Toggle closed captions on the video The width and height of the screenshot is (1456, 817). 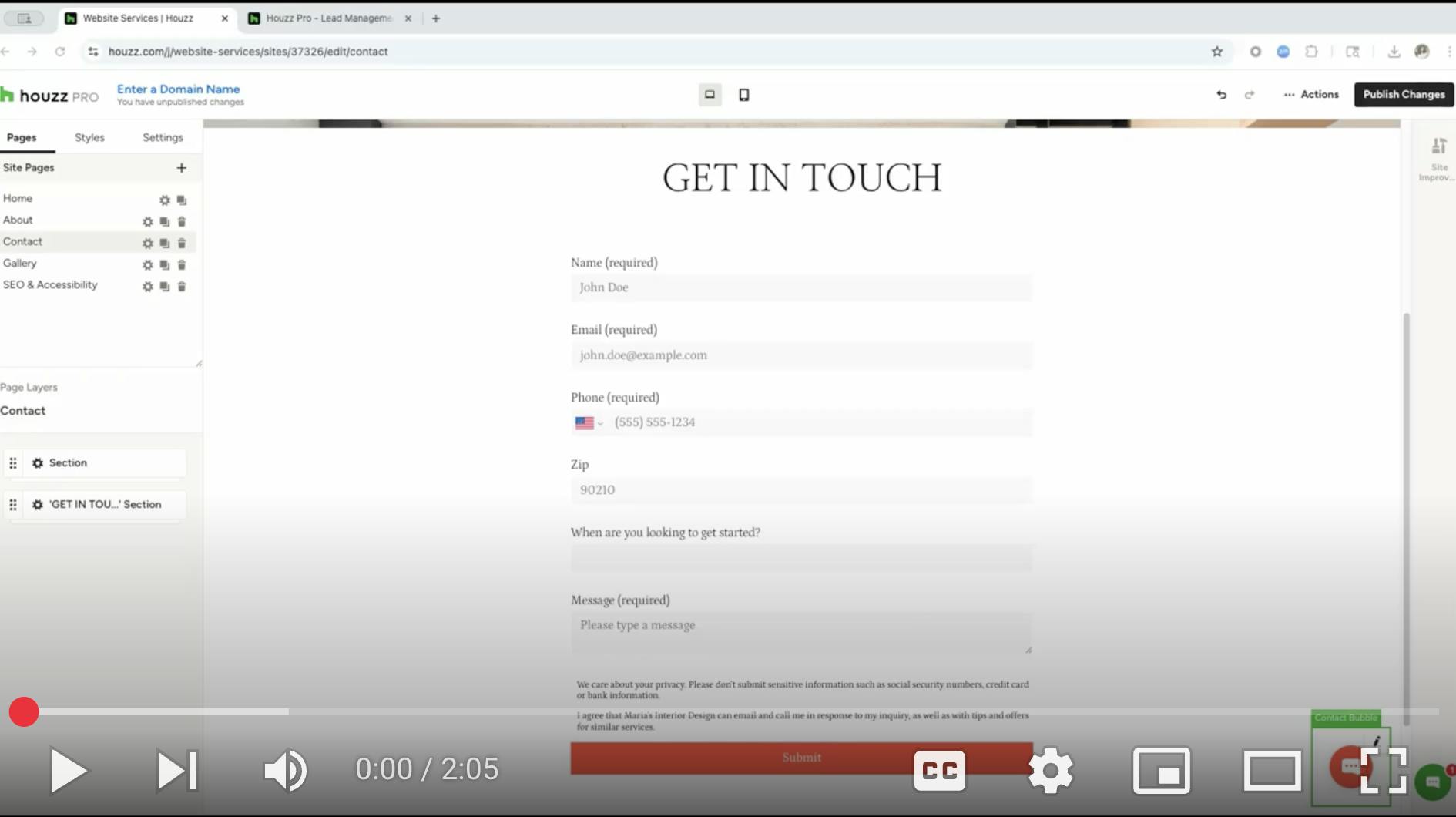tap(938, 770)
